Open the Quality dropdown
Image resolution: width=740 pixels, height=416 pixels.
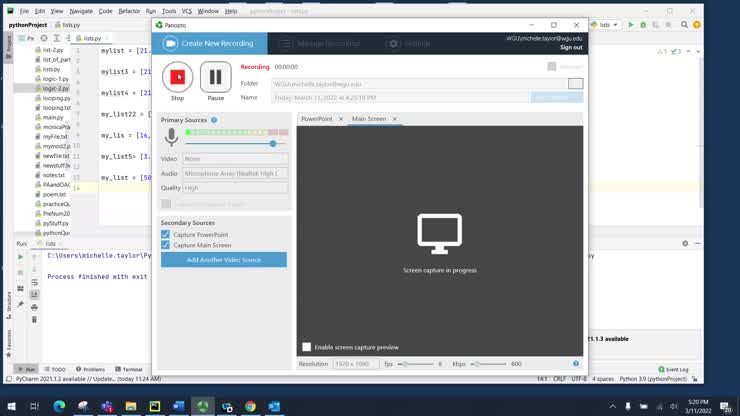coord(235,188)
